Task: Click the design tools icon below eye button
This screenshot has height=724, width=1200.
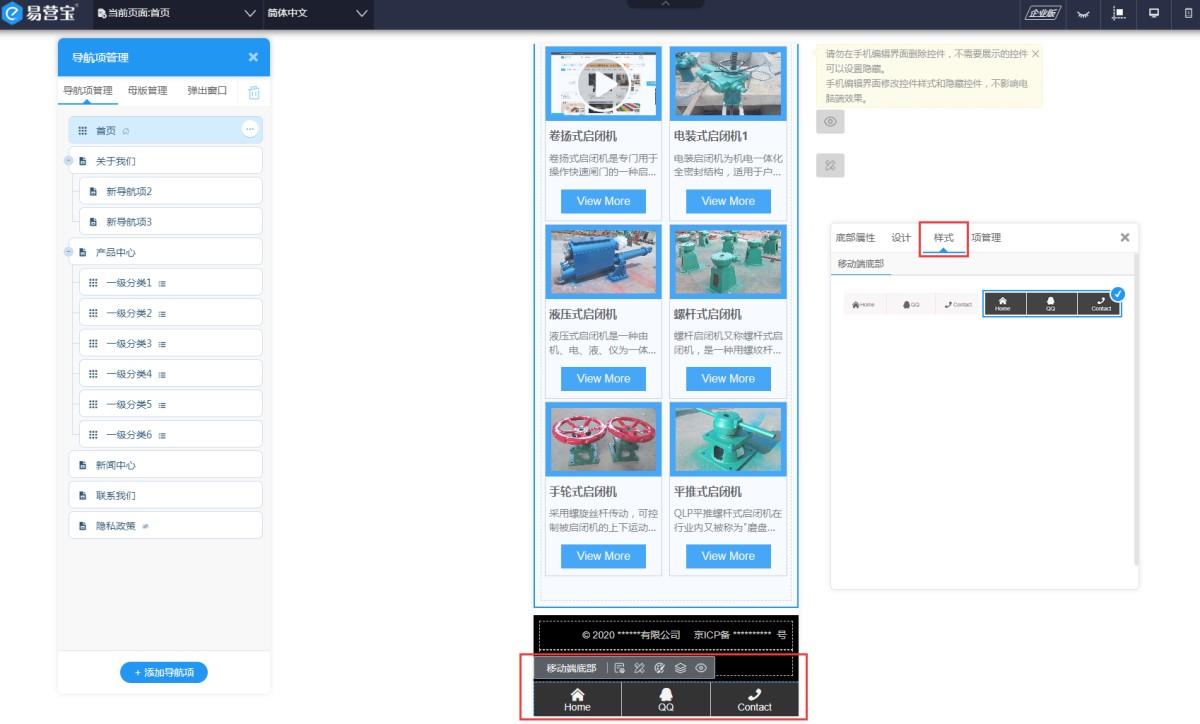Action: (x=830, y=165)
